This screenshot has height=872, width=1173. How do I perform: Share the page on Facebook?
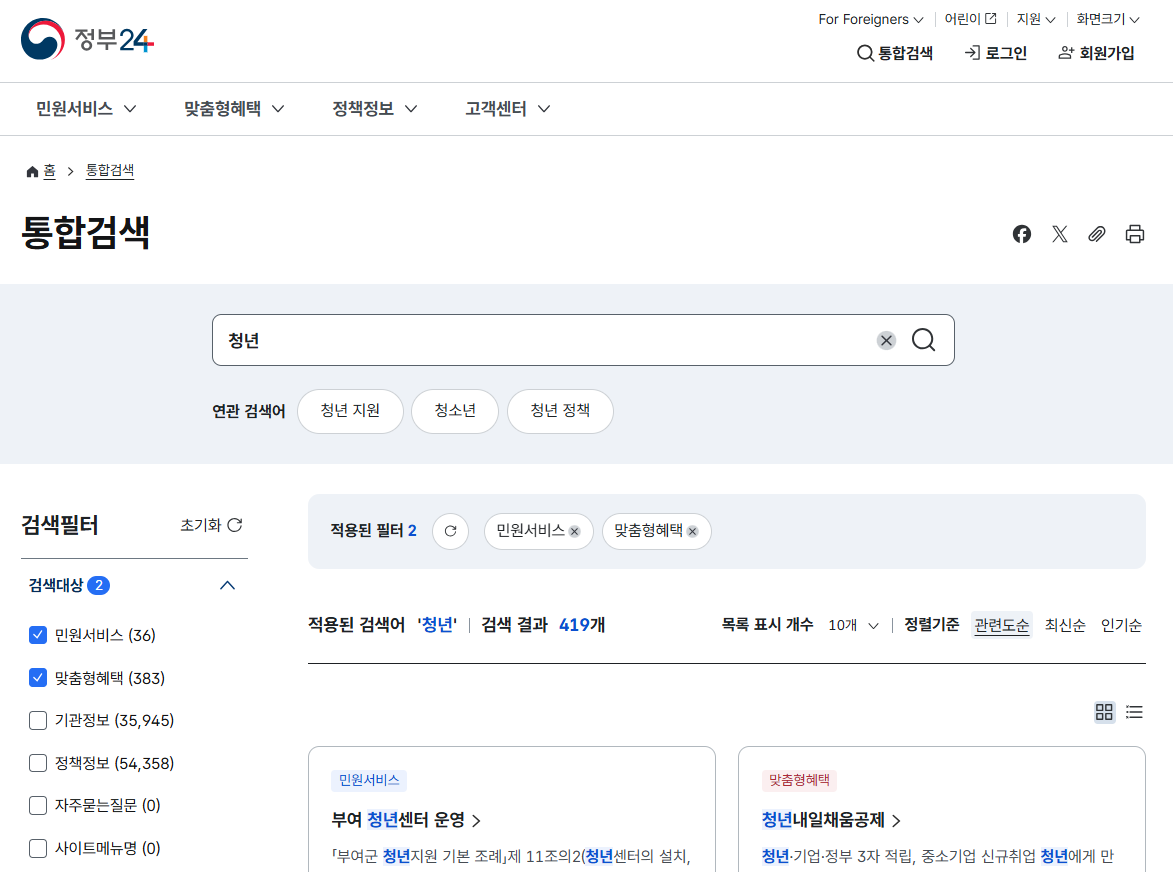point(1021,233)
